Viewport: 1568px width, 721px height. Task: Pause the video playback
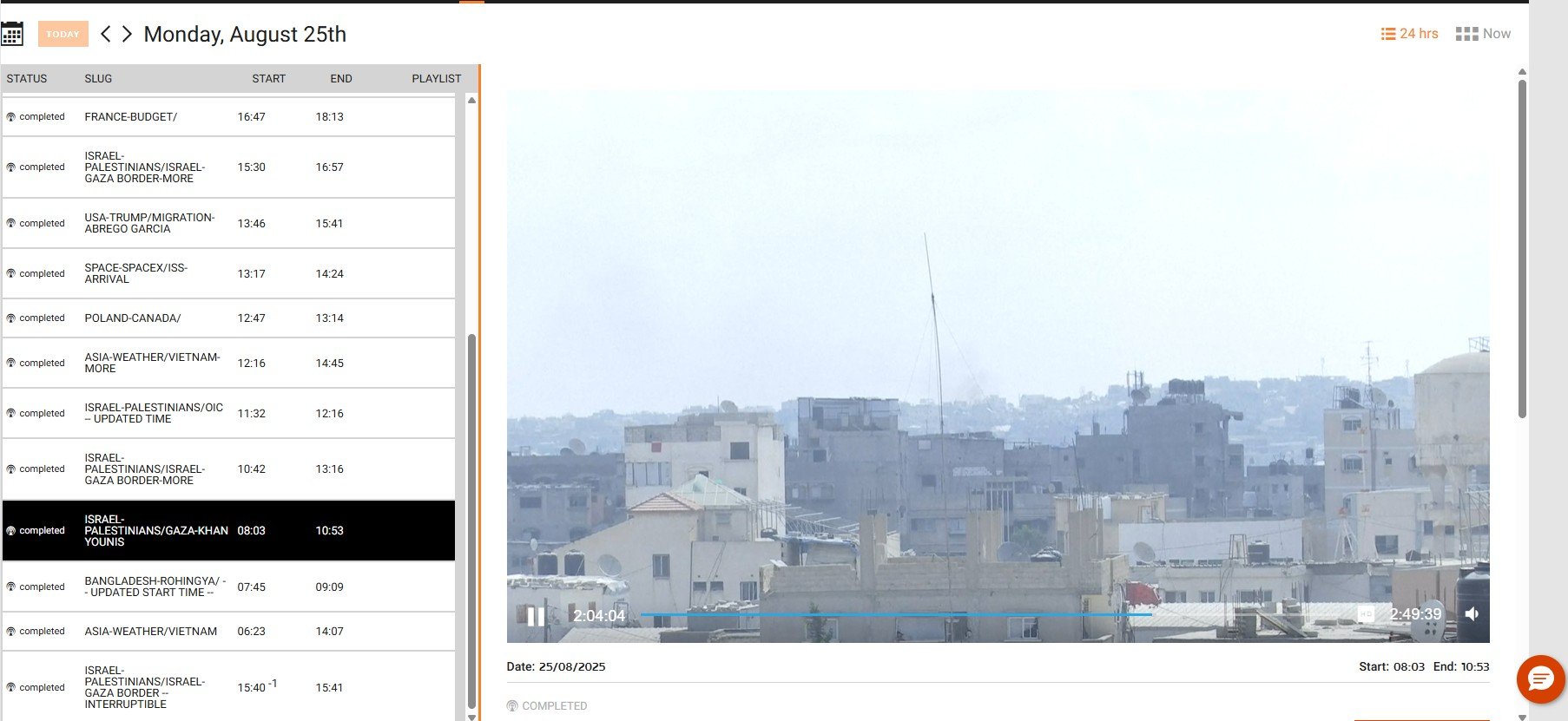pos(536,616)
